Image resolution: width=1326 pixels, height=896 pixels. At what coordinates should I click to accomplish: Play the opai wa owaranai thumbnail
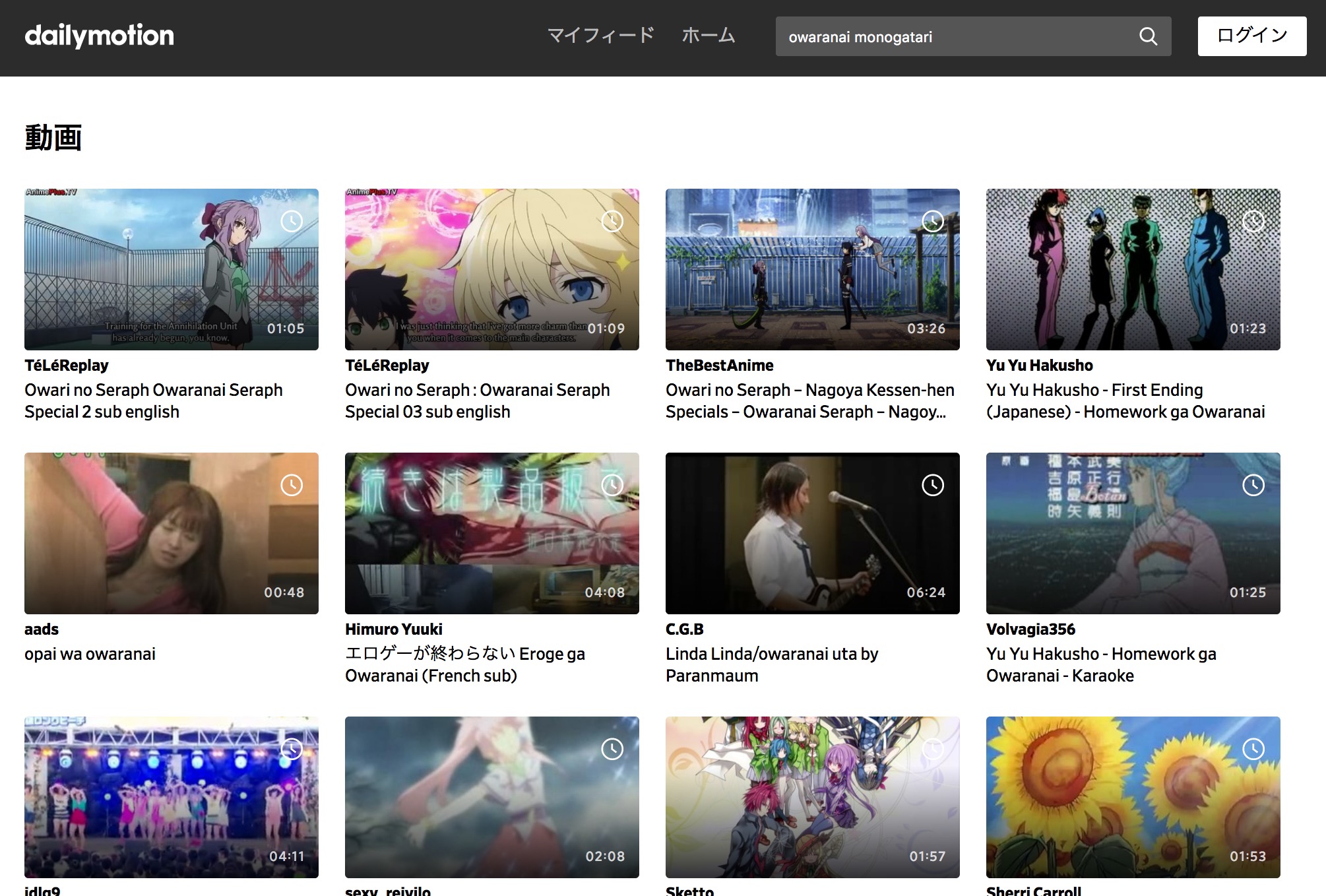click(172, 533)
